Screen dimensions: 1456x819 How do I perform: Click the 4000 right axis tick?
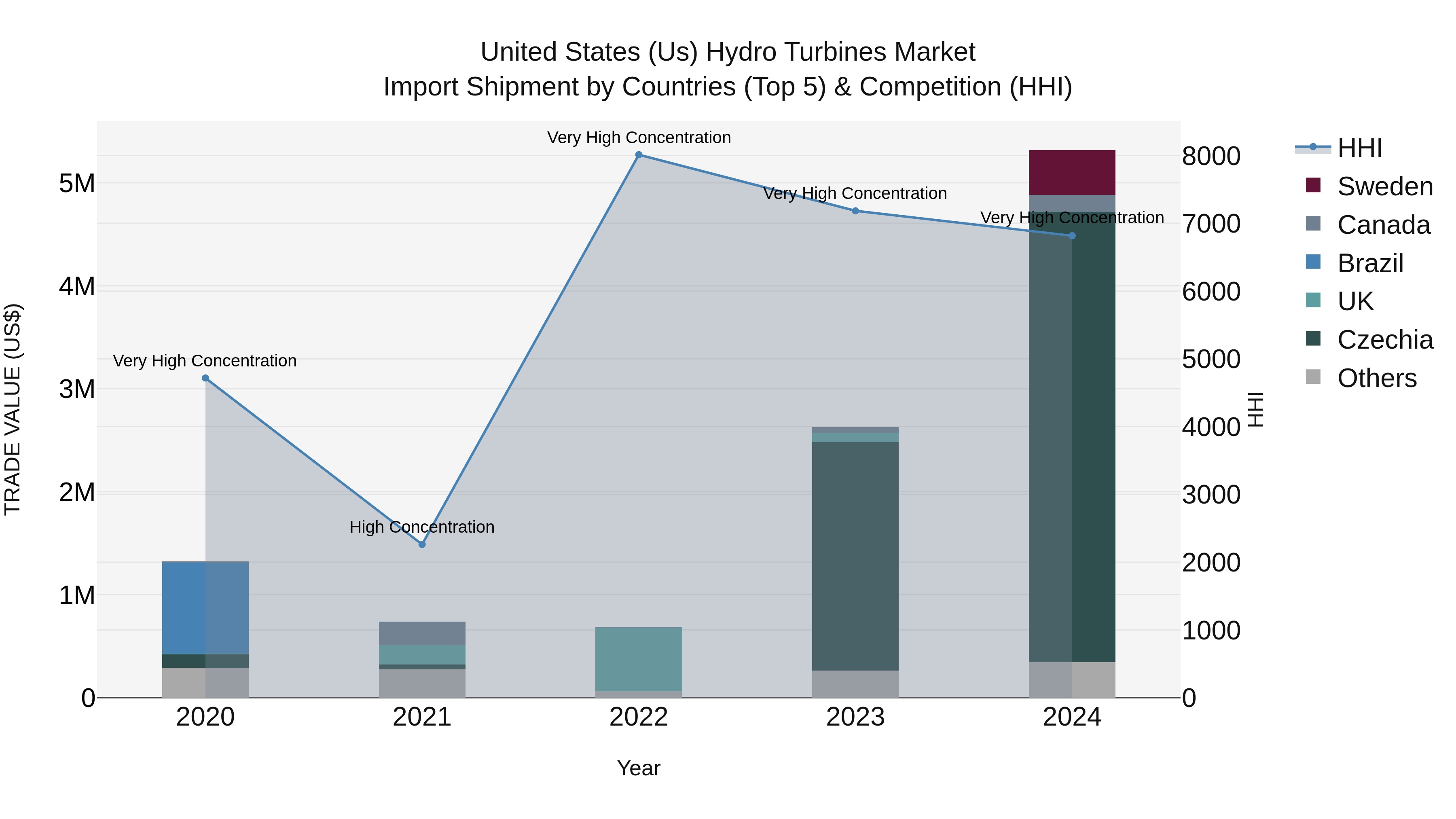[1211, 427]
